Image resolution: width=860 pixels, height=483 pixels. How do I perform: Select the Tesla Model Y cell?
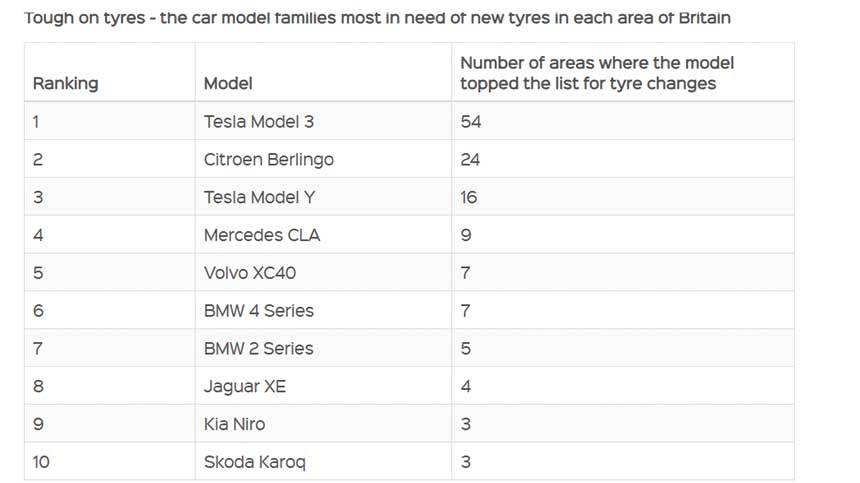(258, 198)
